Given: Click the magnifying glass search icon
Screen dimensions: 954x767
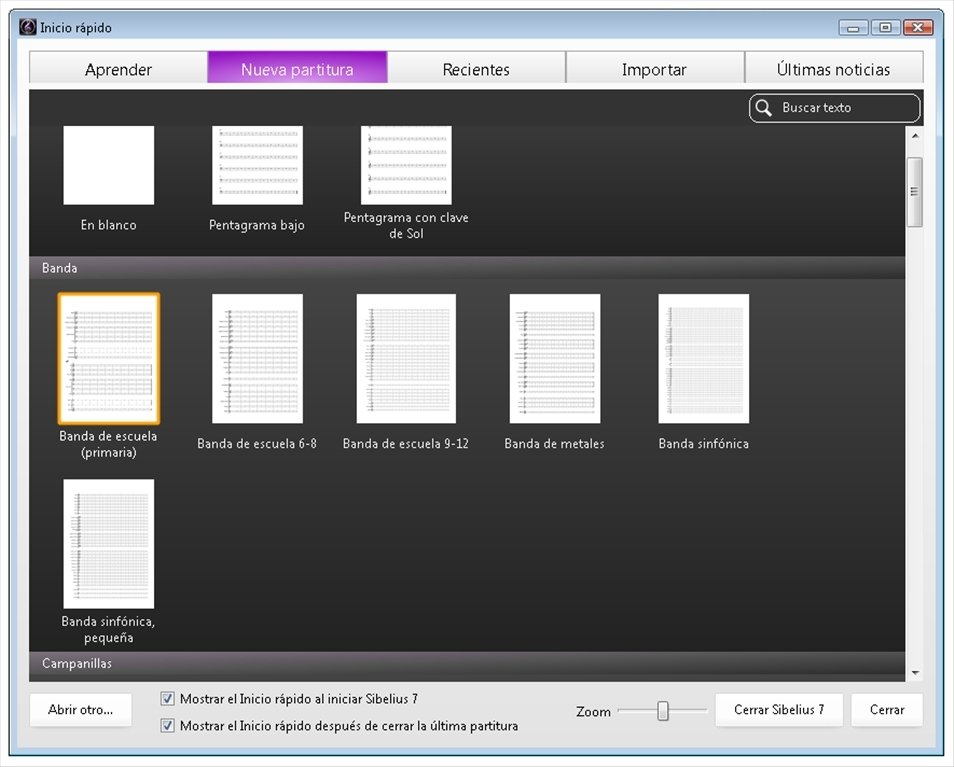Looking at the screenshot, I should (764, 108).
